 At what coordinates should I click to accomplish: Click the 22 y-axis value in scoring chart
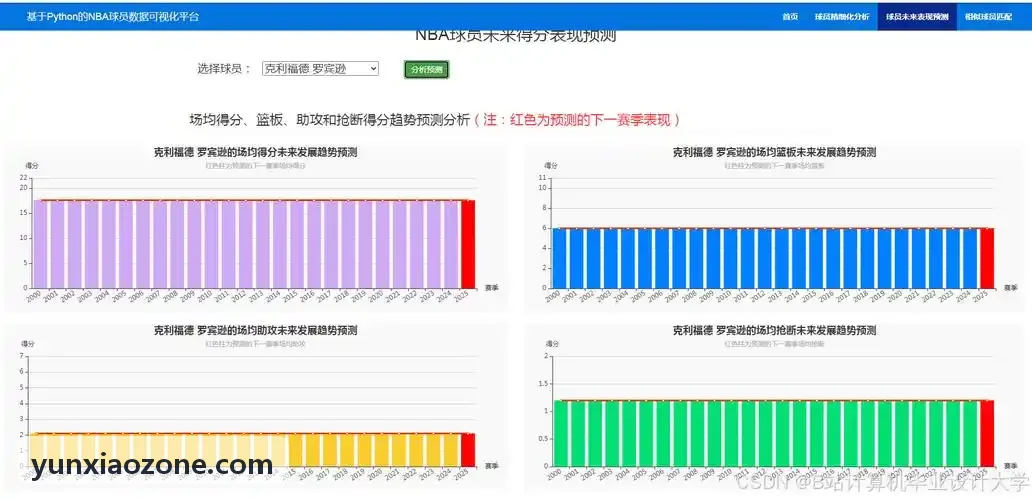click(x=24, y=178)
